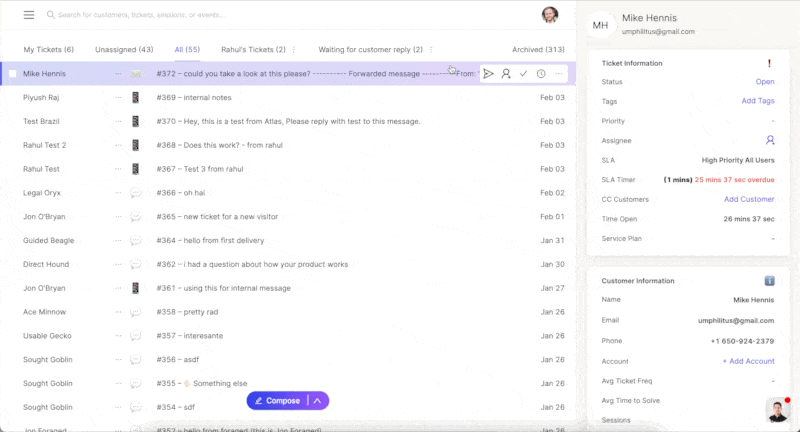Click customer name Guided Beagle
800x432 pixels.
pyautogui.click(x=48, y=240)
